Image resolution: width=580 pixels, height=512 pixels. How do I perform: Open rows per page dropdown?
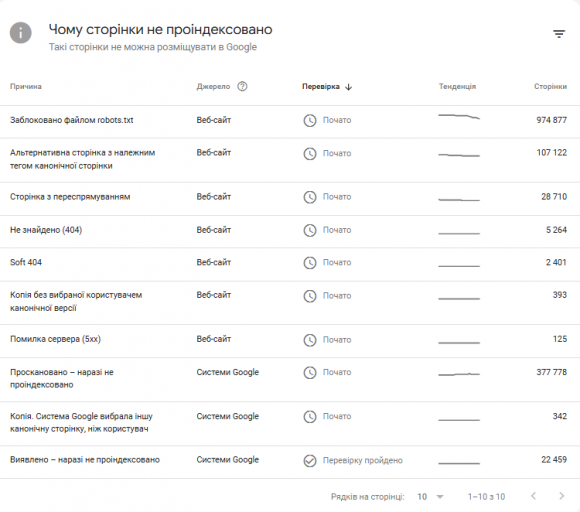[x=440, y=496]
